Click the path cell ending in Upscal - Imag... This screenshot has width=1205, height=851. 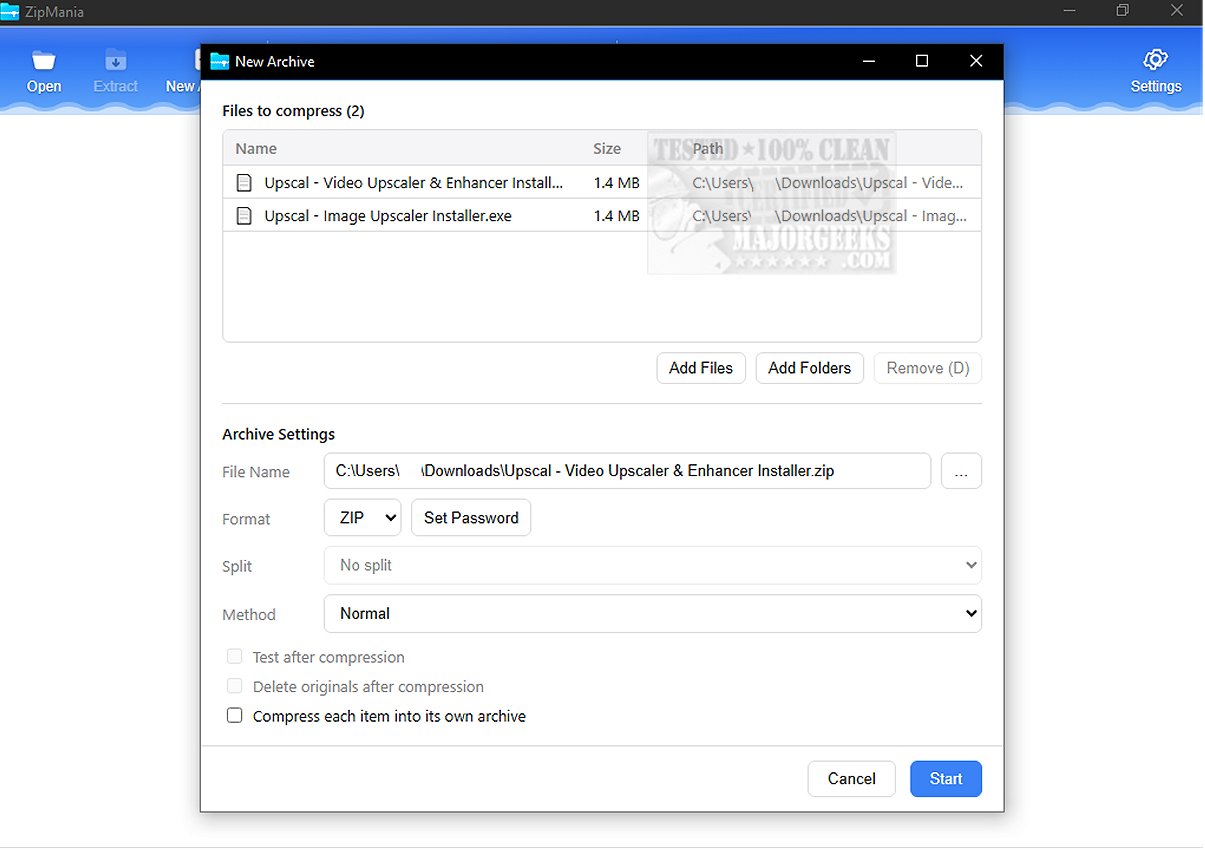click(829, 215)
